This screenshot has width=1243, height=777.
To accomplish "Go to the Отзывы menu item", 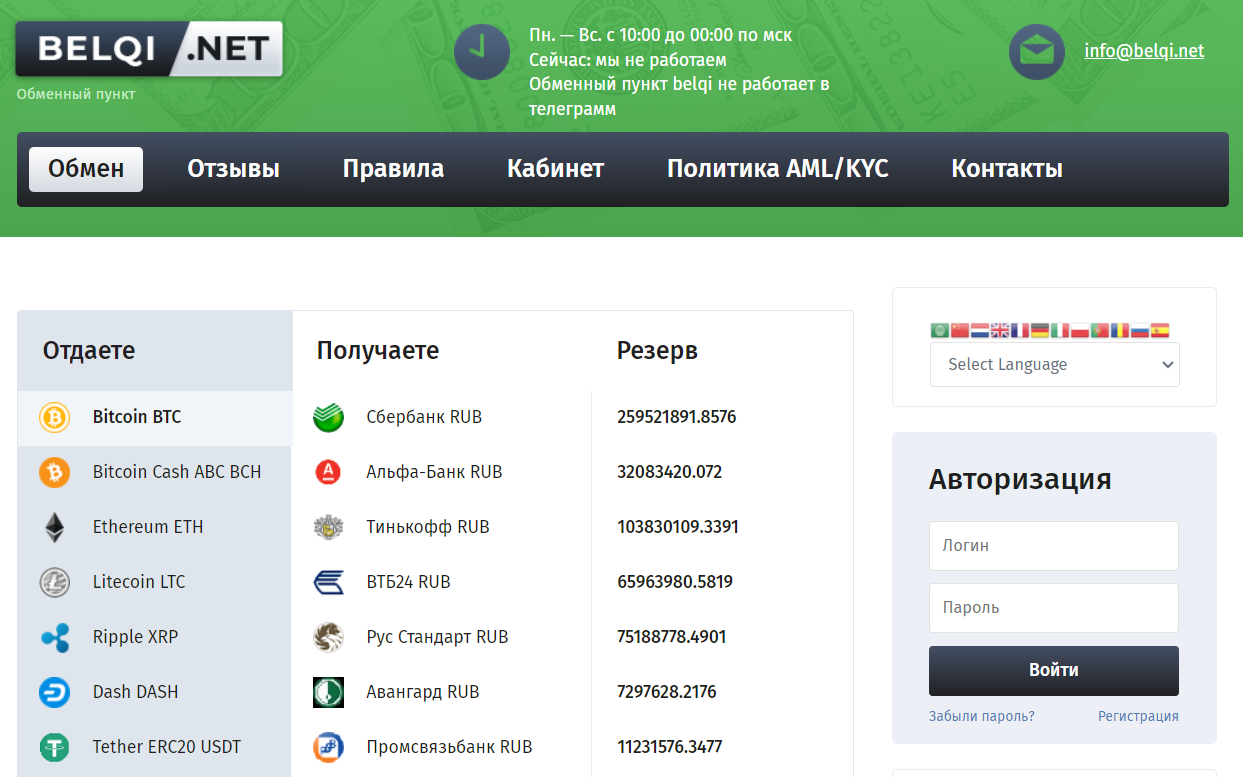I will tap(233, 169).
